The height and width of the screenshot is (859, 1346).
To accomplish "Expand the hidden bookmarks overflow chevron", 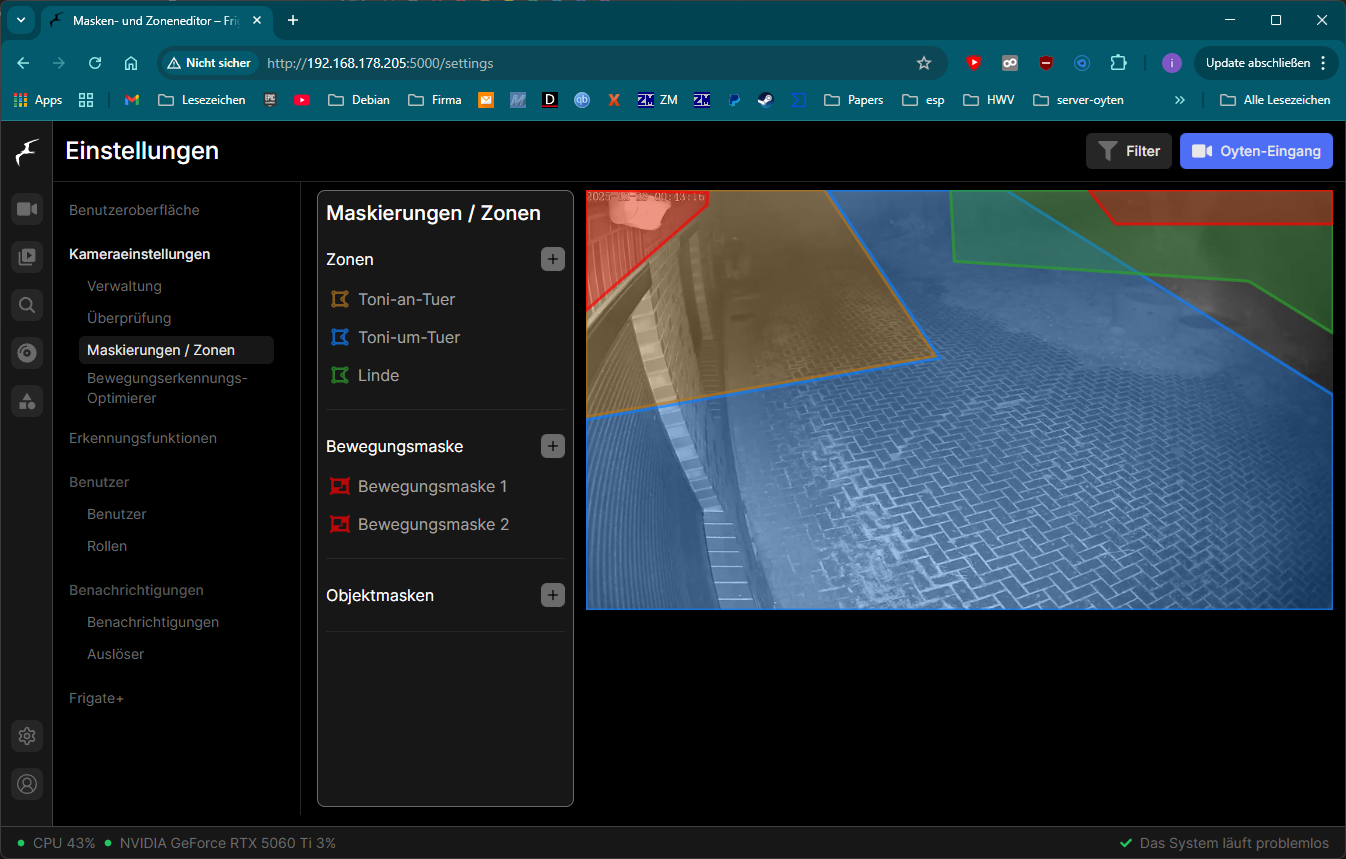I will [x=1180, y=100].
